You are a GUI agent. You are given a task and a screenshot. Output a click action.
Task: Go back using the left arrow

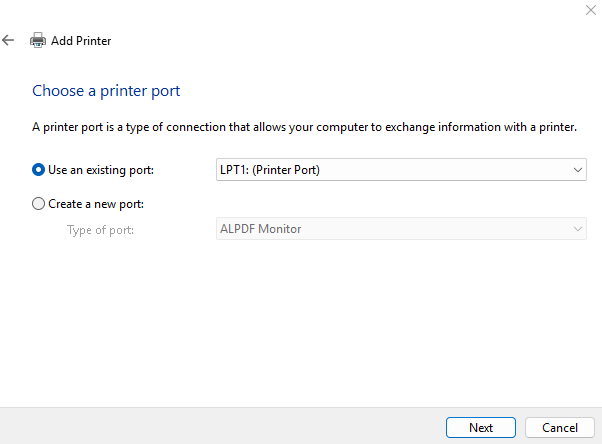[x=9, y=41]
